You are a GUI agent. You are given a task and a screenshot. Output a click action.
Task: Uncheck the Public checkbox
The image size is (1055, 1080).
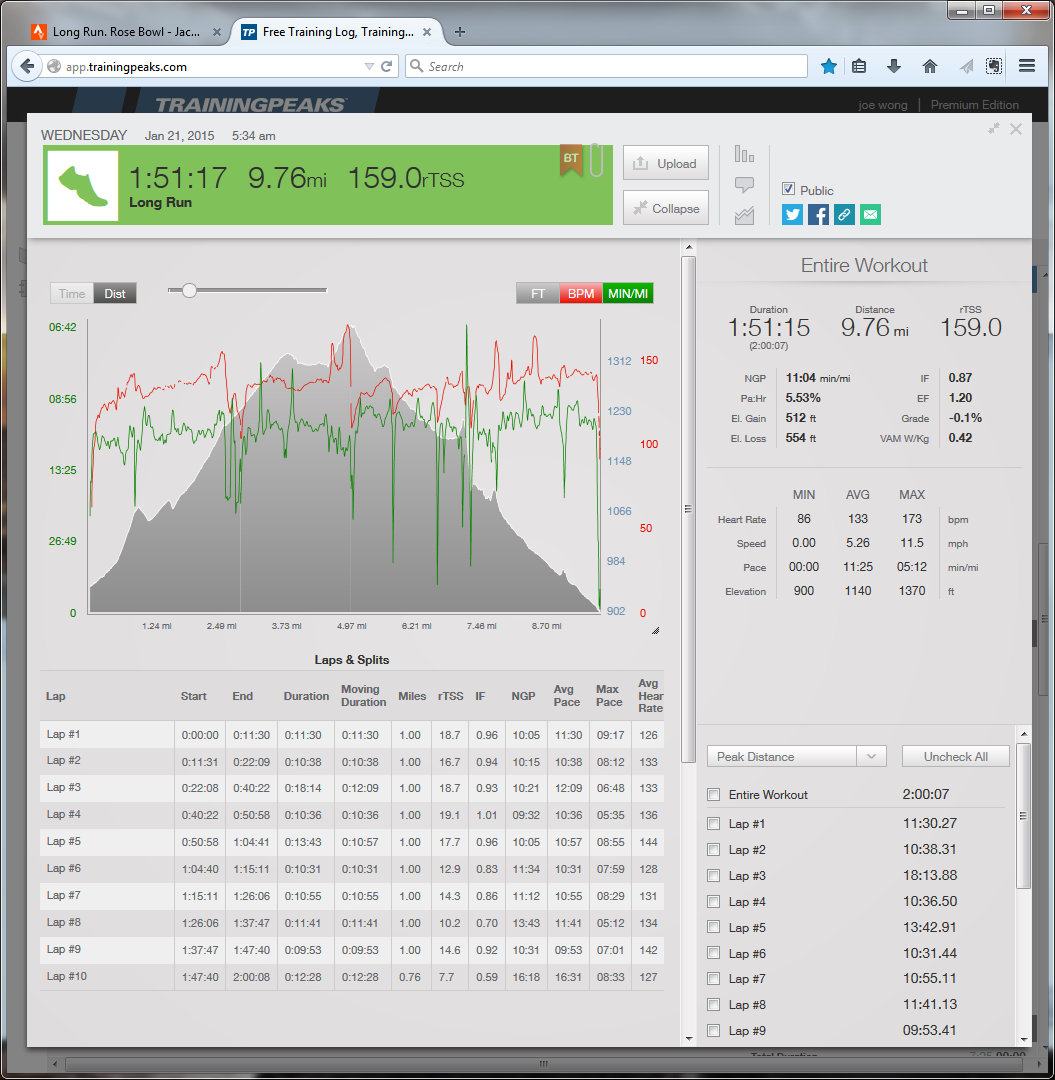(x=788, y=189)
